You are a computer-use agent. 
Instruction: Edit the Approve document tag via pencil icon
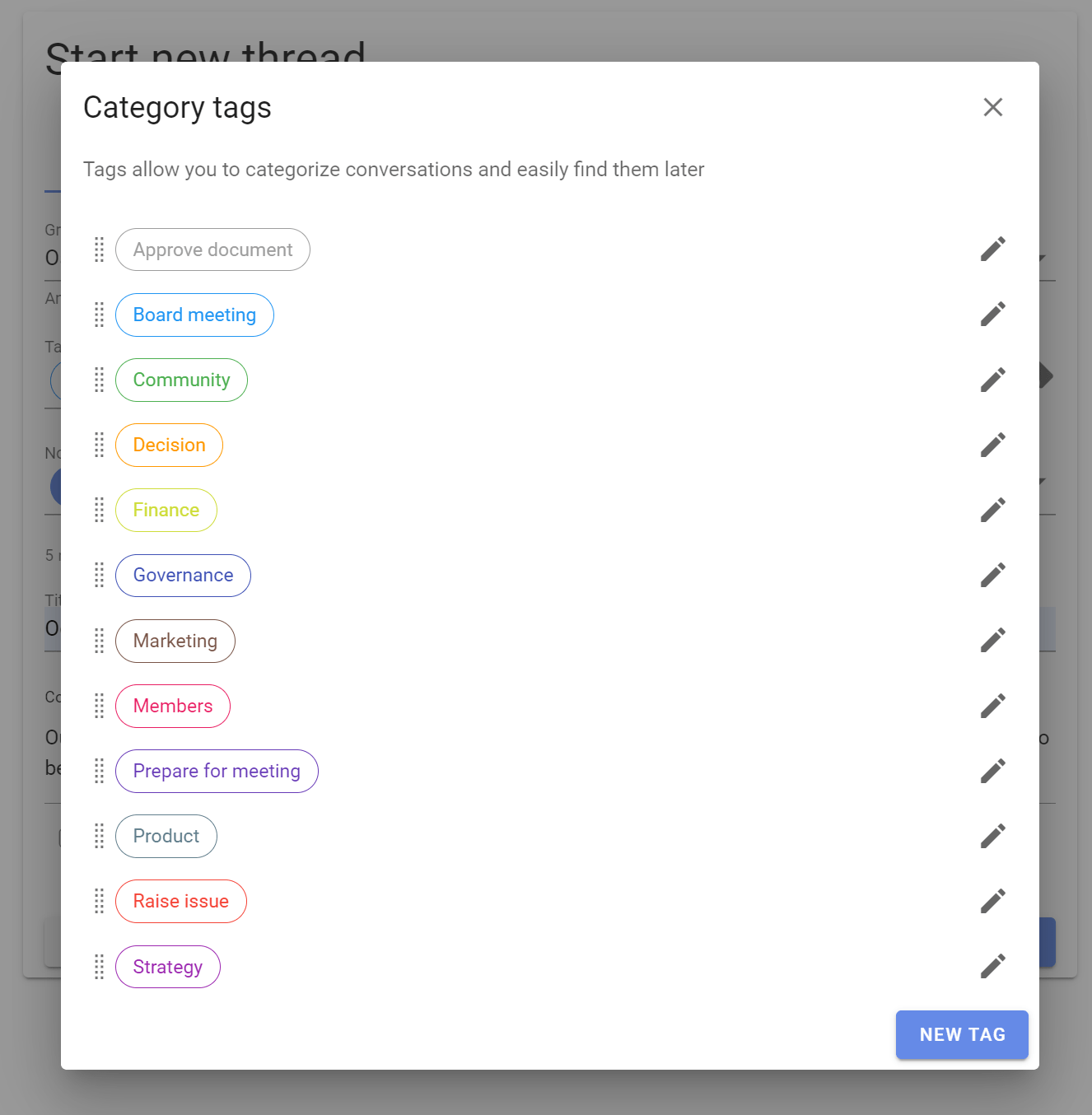[x=992, y=249]
